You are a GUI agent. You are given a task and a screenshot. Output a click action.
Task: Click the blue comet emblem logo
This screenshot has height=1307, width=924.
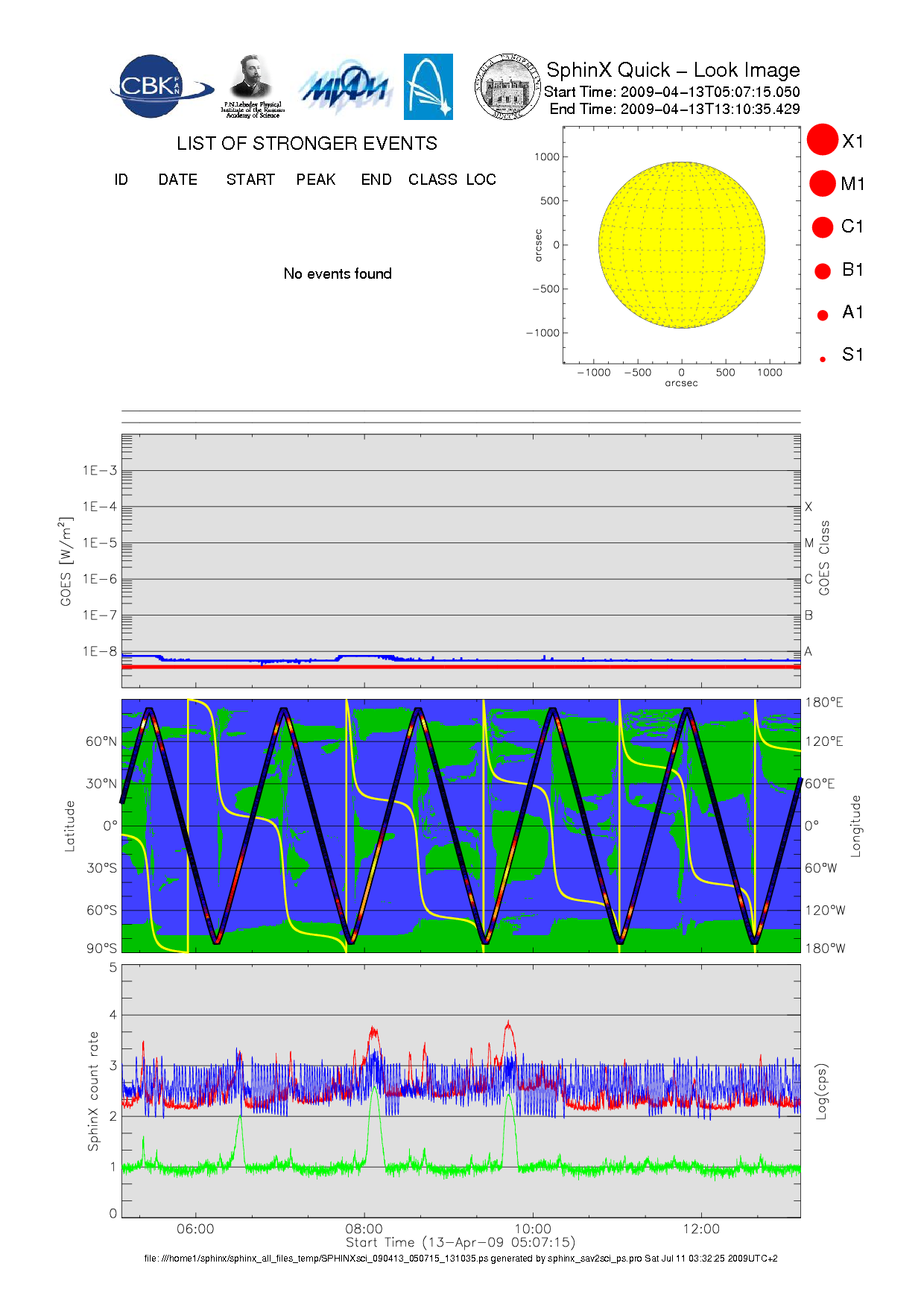click(x=428, y=86)
